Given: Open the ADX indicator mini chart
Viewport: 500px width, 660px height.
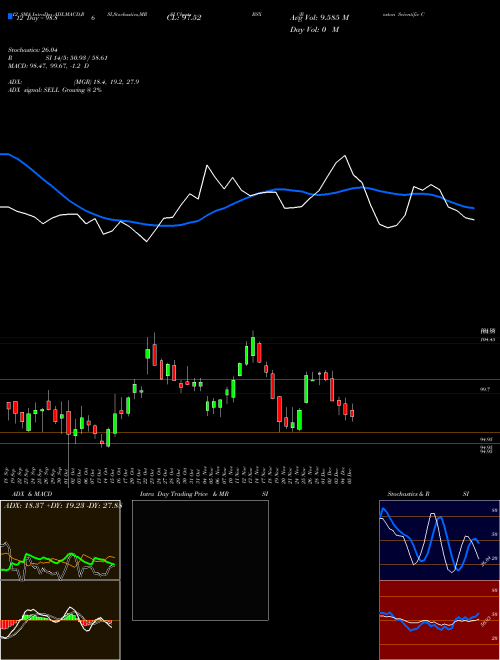Looking at the screenshot, I should [60, 540].
